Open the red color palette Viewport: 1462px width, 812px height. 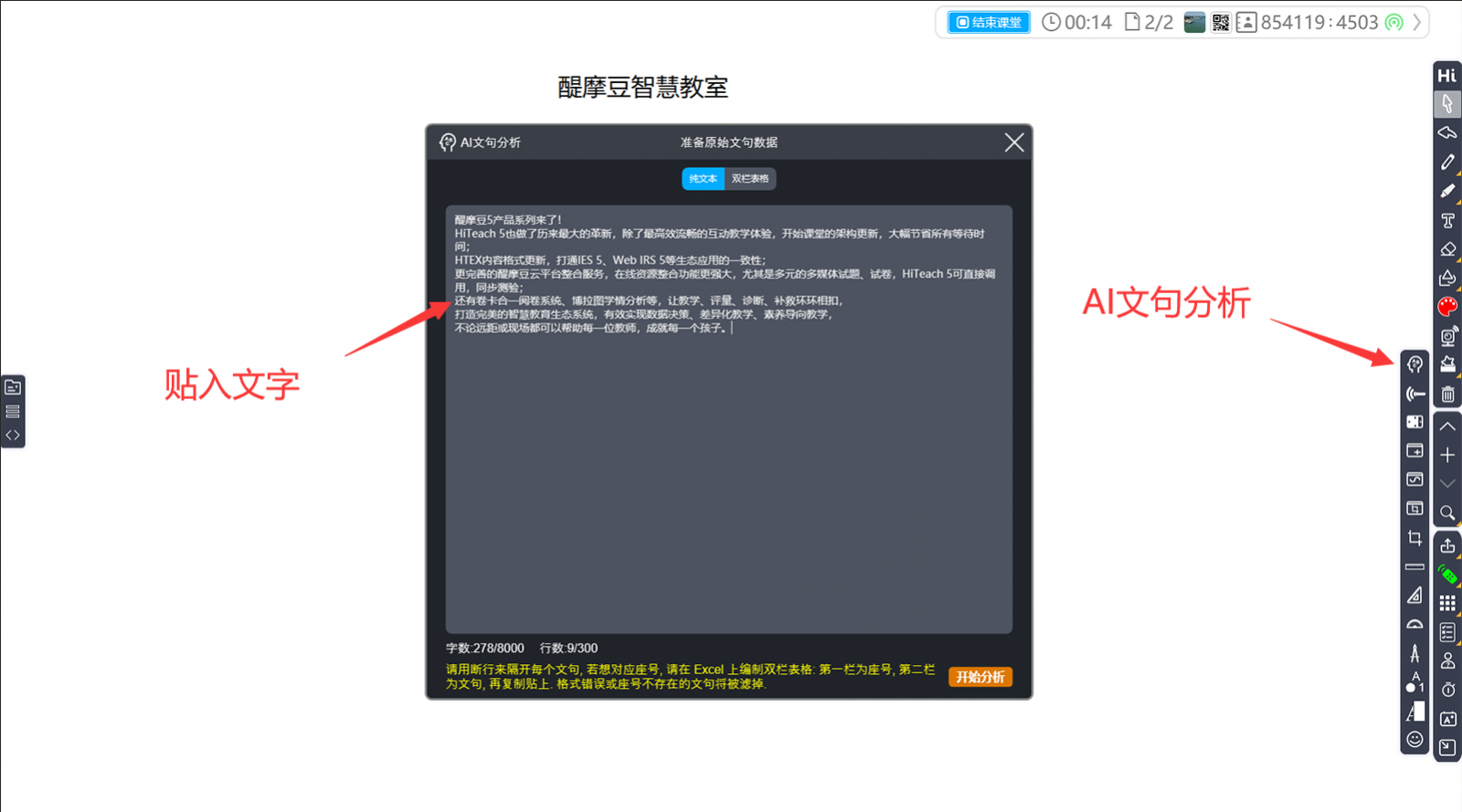tap(1447, 307)
